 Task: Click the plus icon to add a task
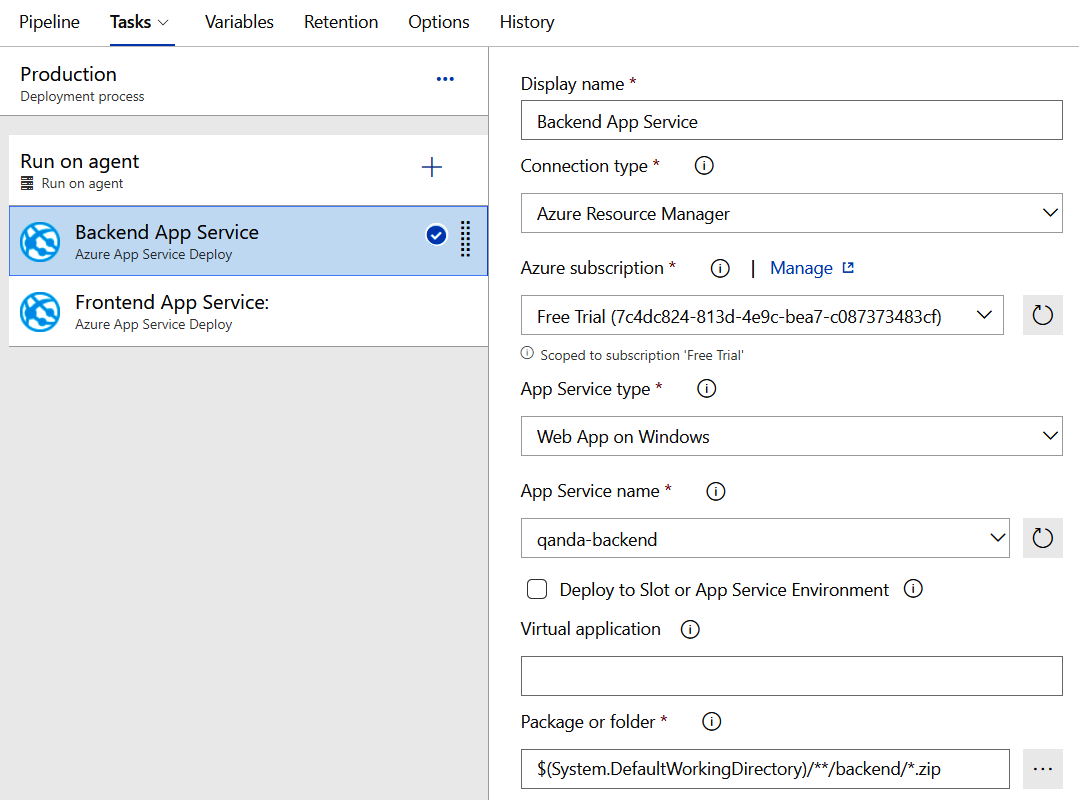pyautogui.click(x=432, y=168)
